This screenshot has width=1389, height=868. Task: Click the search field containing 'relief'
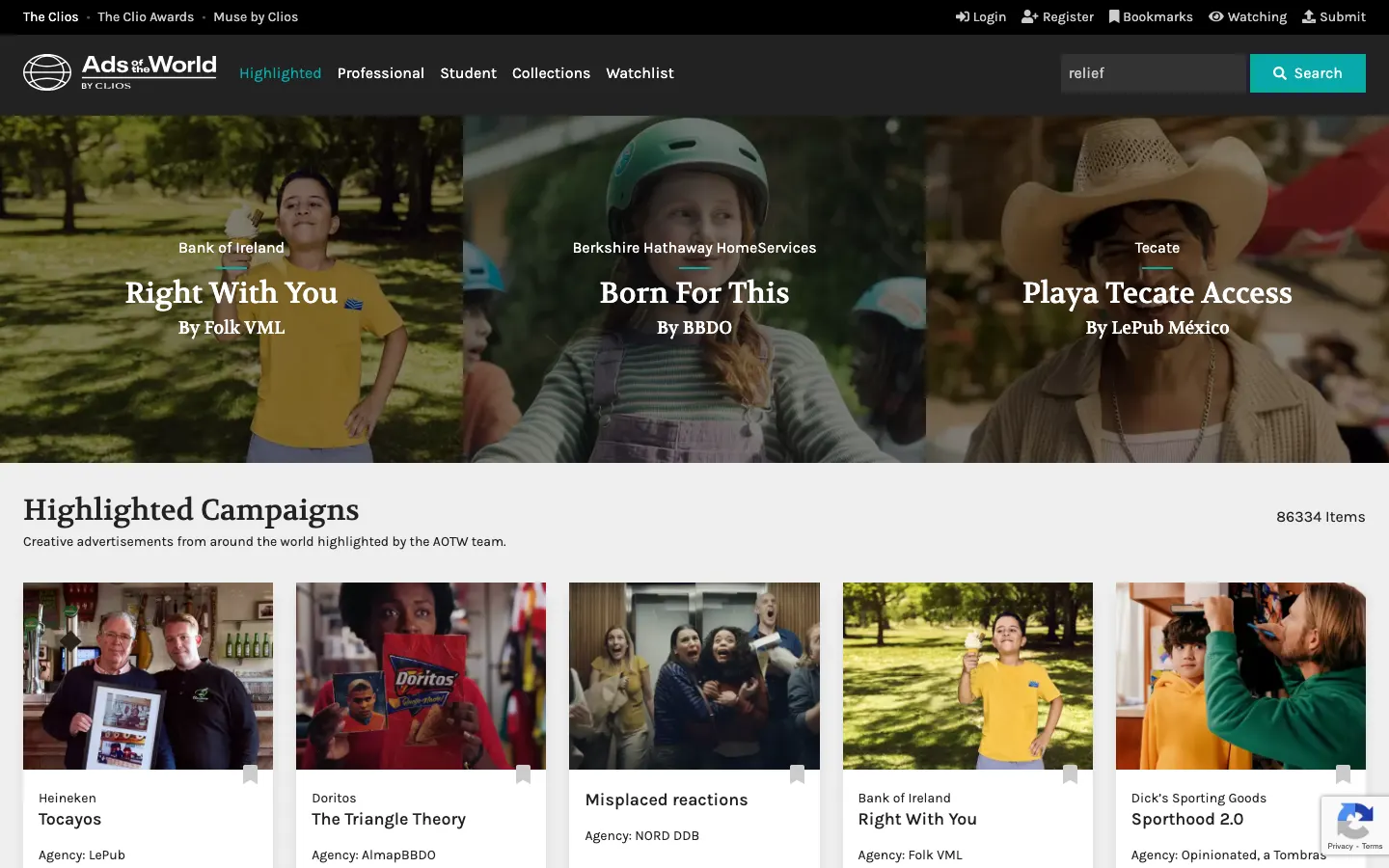coord(1153,73)
